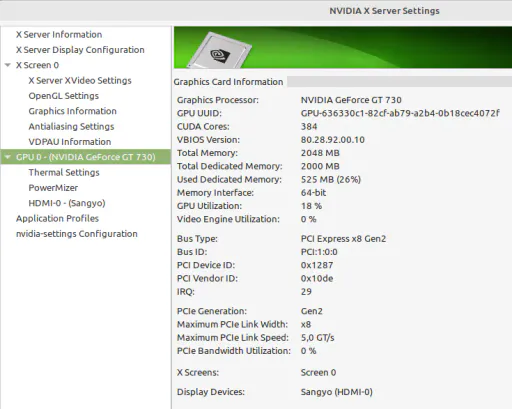Viewport: 512px width, 409px height.
Task: Click the NVIDIA graphics card logo icon
Action: pos(219,50)
